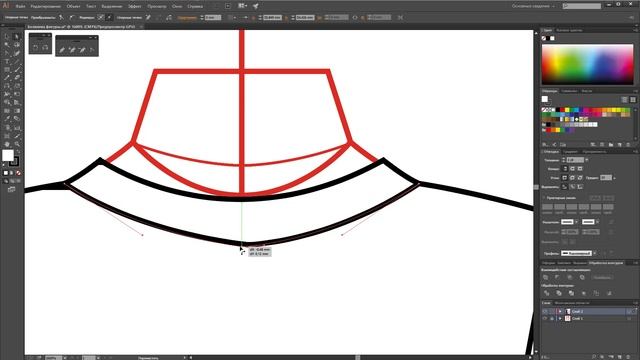Choose butt cap in Stroke panel
The width and height of the screenshot is (640, 360).
pyautogui.click(x=565, y=169)
